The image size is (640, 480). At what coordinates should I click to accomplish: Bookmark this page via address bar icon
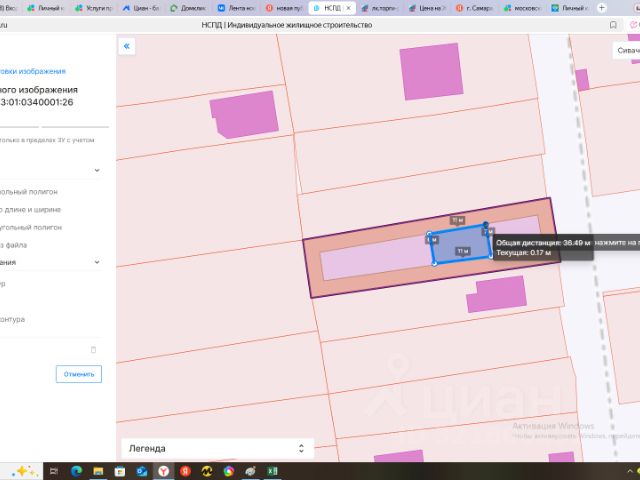coord(613,25)
